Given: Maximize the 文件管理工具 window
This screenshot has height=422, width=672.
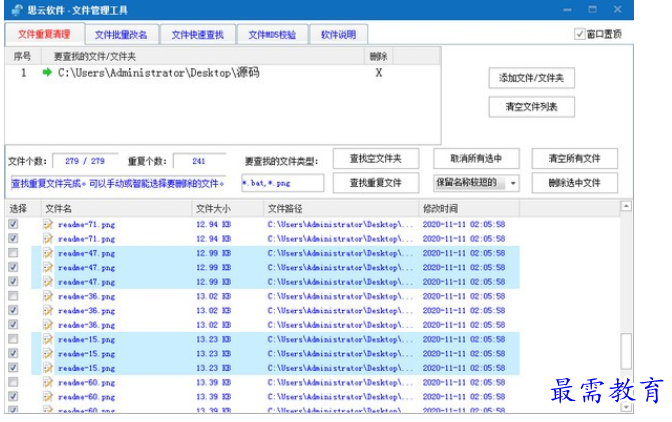Looking at the screenshot, I should point(592,9).
